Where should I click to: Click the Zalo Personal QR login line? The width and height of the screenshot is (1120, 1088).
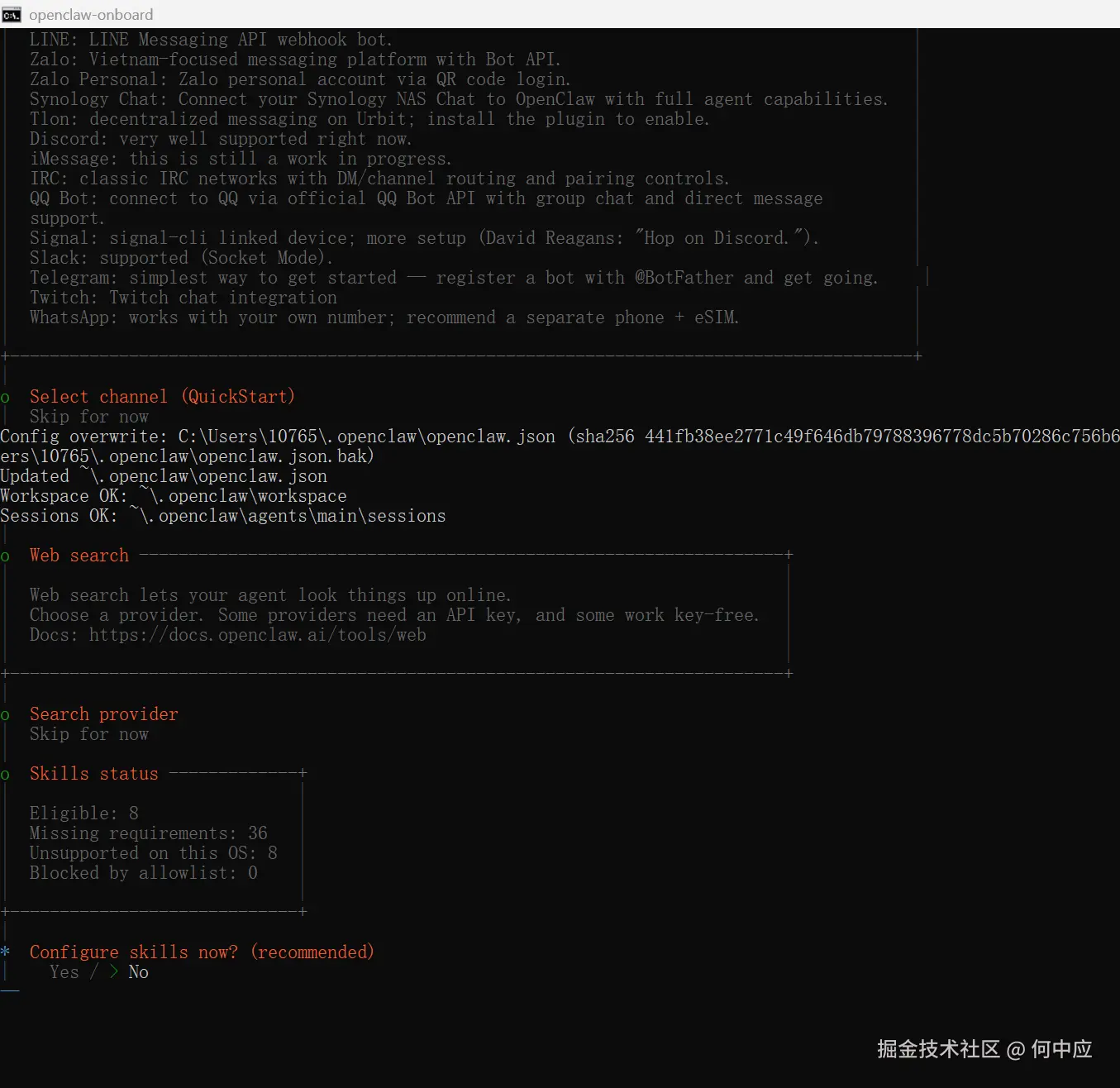click(300, 79)
